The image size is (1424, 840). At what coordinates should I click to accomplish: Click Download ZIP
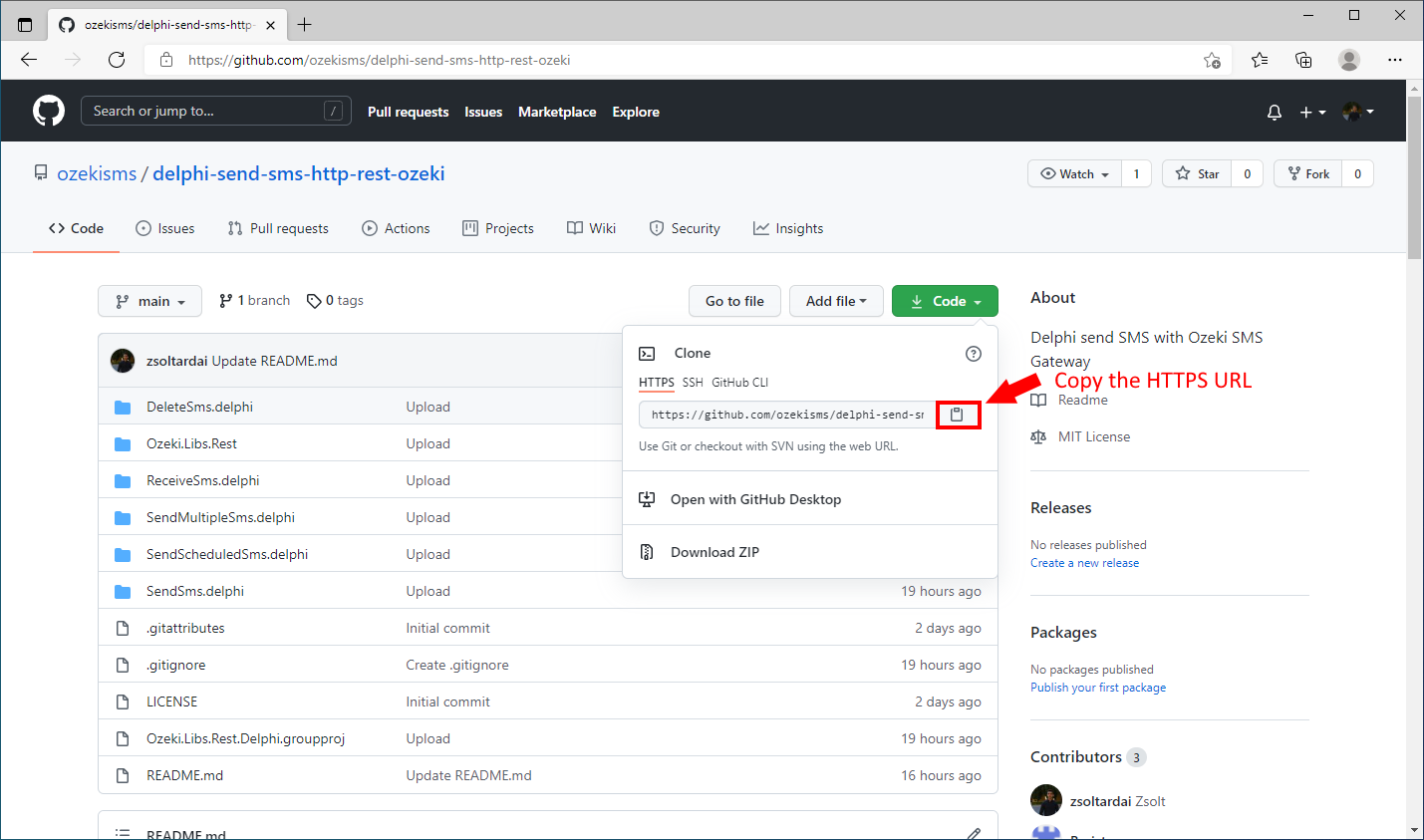click(714, 551)
